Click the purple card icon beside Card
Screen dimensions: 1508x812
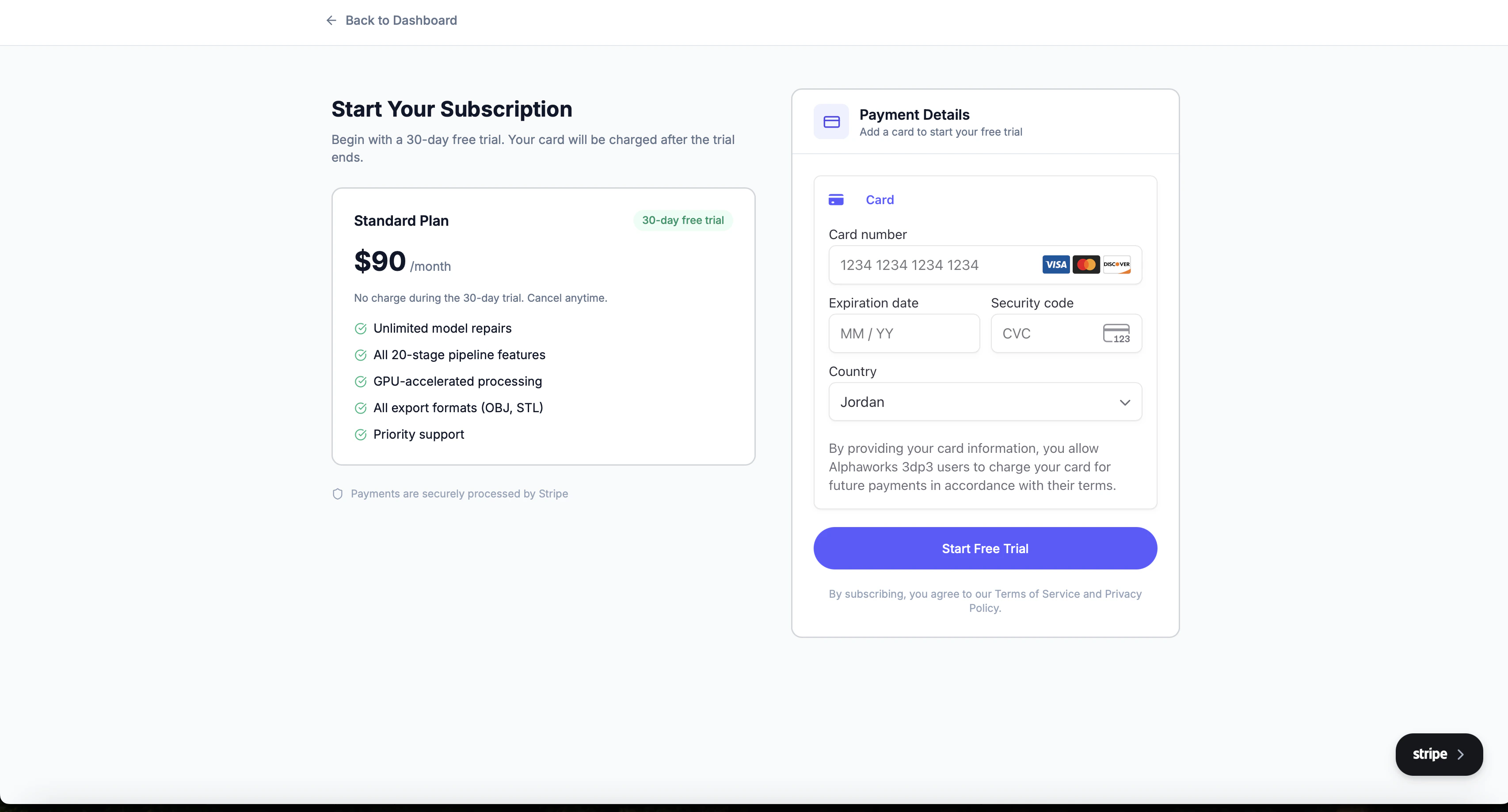(836, 200)
